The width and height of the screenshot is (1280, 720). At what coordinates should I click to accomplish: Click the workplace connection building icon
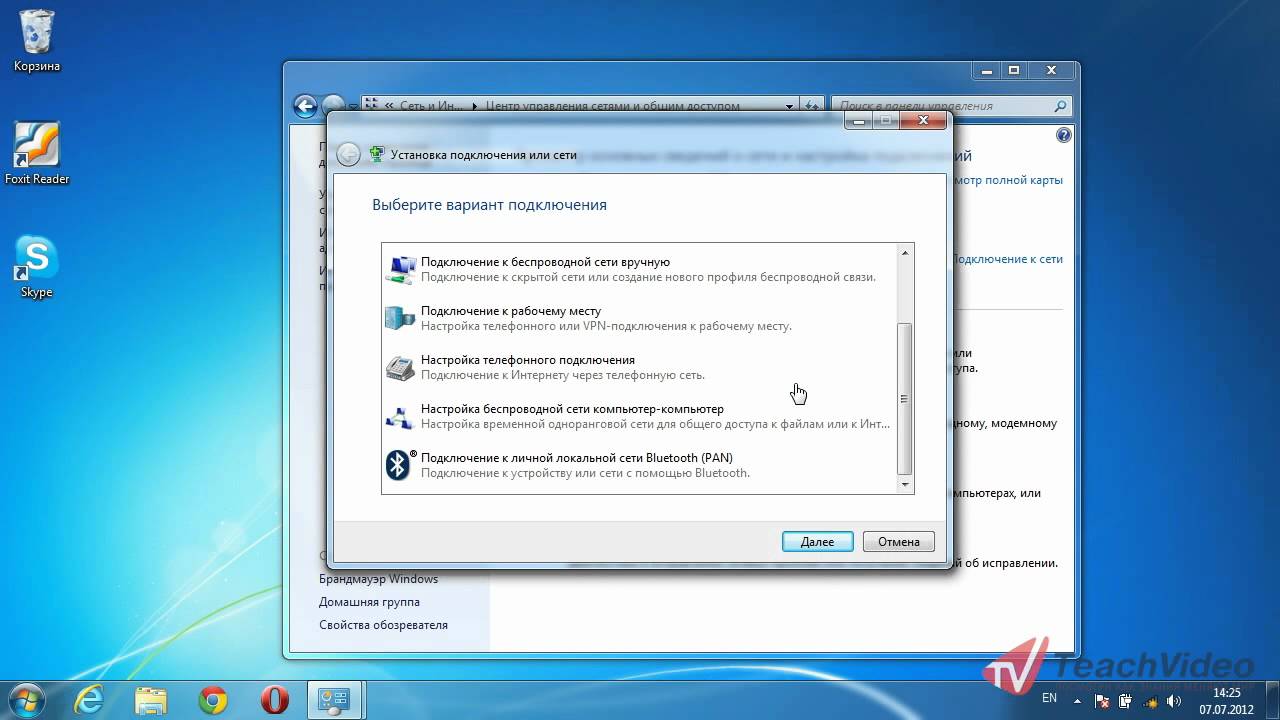coord(400,319)
